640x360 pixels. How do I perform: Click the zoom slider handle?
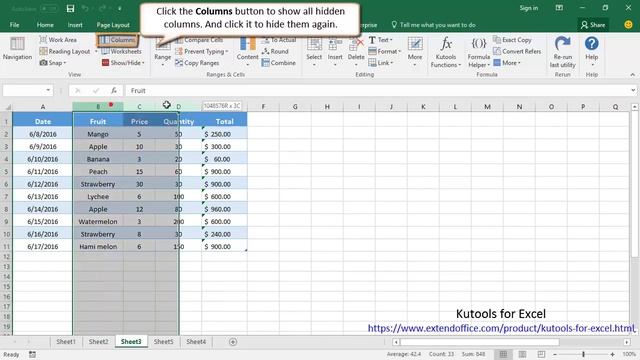click(x=583, y=354)
